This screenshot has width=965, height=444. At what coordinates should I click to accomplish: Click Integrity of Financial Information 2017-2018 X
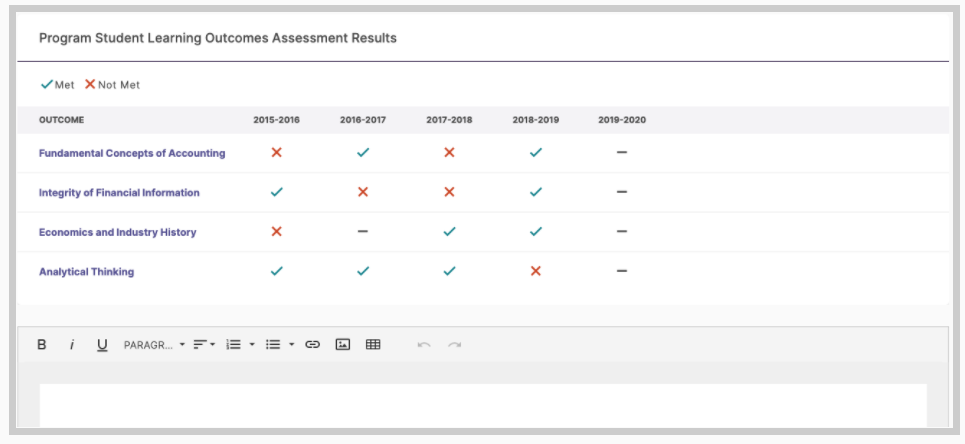[449, 192]
